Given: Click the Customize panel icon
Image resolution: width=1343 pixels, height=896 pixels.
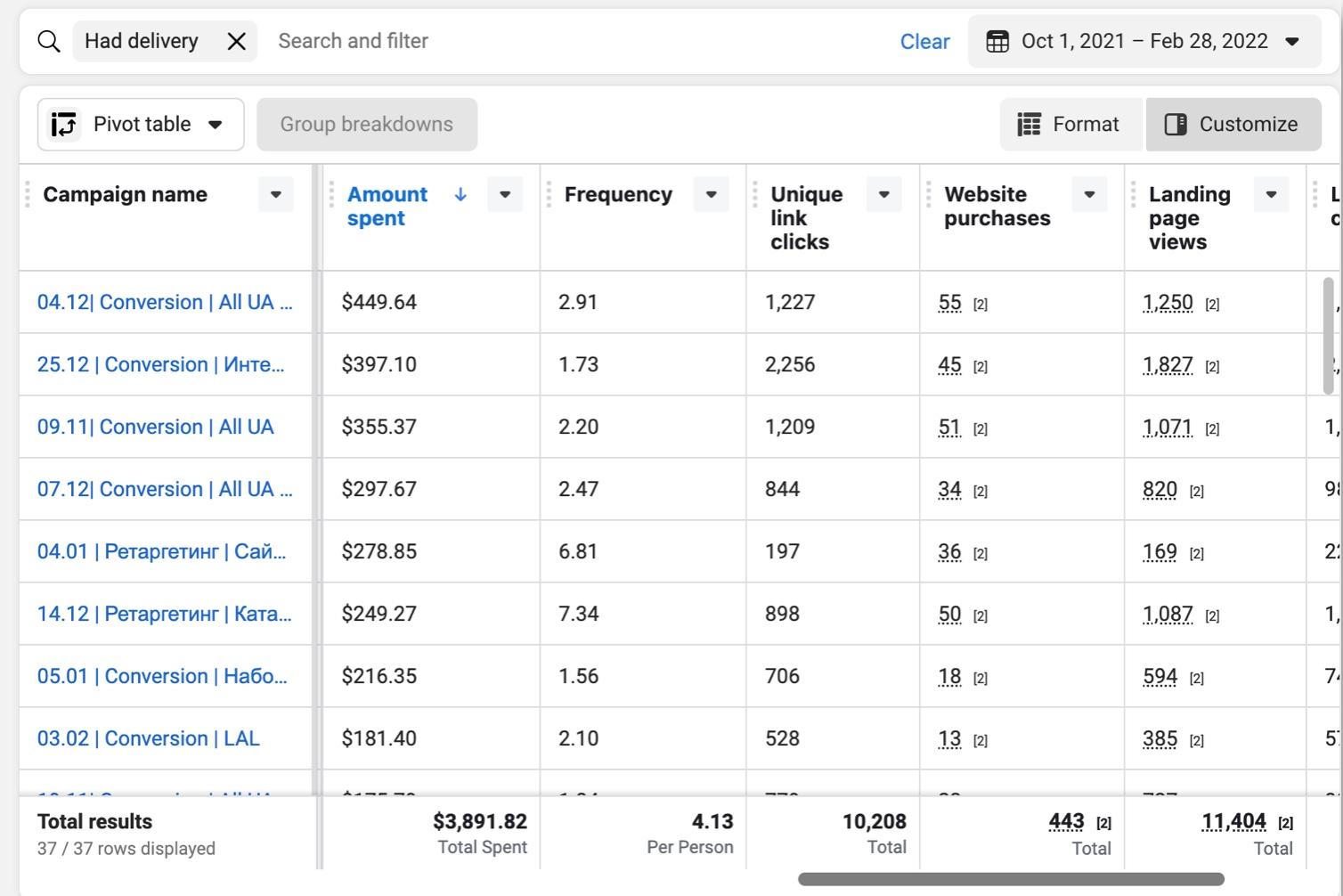Looking at the screenshot, I should (1176, 125).
